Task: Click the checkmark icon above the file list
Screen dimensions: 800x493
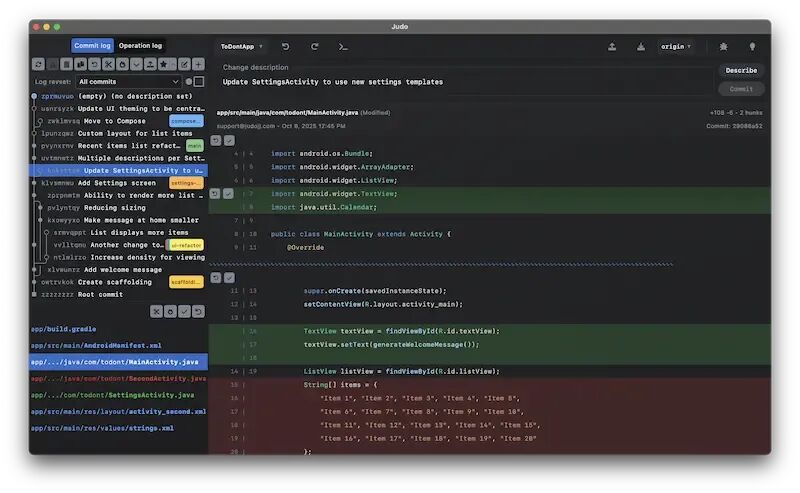Action: (x=184, y=311)
